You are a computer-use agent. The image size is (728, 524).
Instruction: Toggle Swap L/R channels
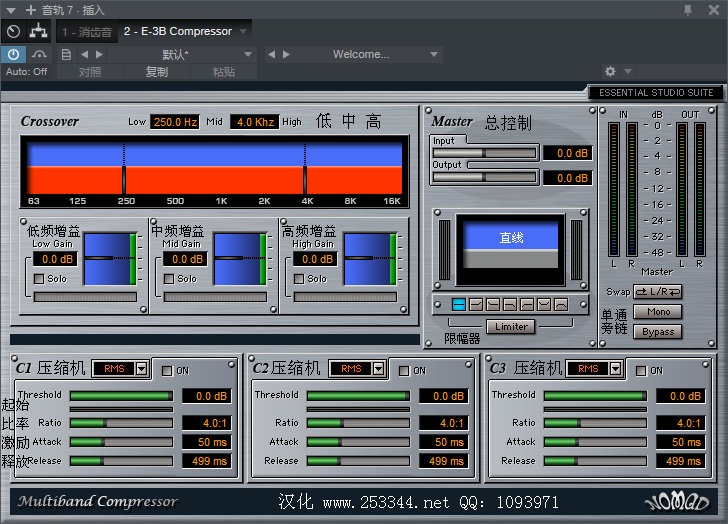pyautogui.click(x=658, y=291)
